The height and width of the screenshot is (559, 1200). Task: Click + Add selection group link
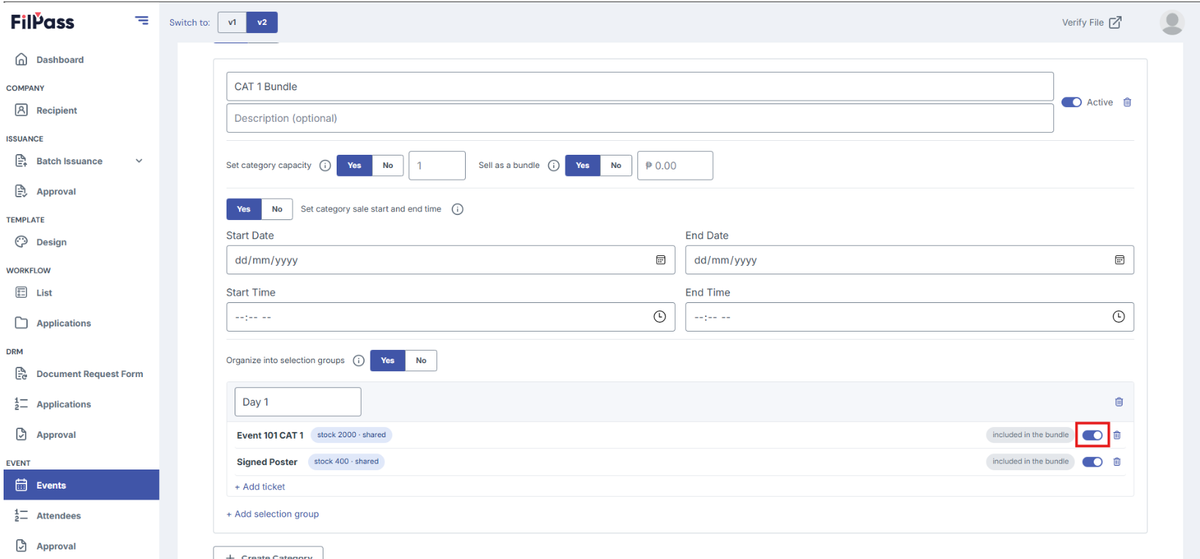point(273,514)
